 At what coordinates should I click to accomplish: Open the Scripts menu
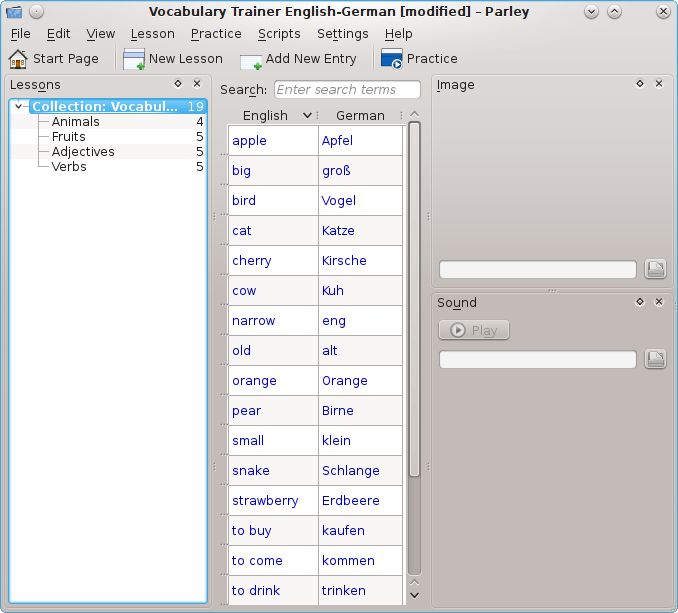tap(279, 33)
